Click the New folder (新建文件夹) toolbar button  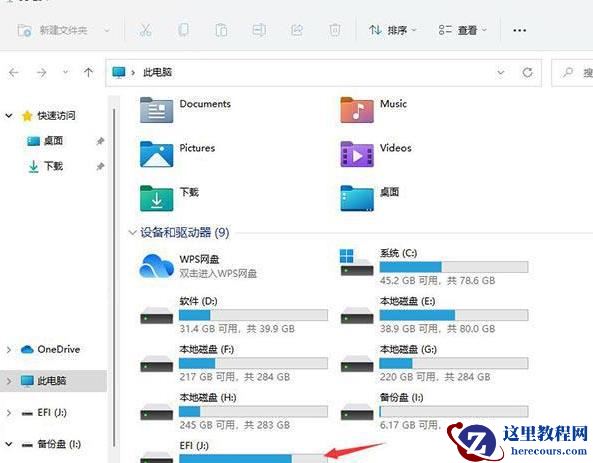pyautogui.click(x=53, y=30)
